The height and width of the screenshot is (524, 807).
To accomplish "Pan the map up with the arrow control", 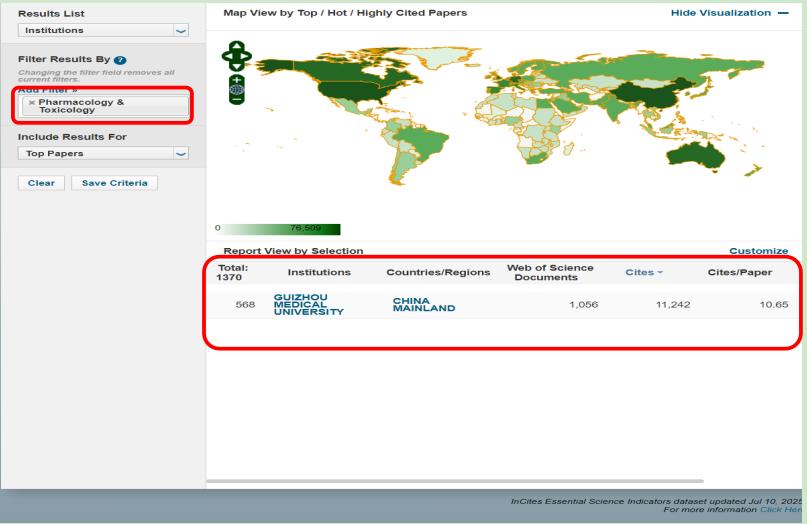I will 237,45.
